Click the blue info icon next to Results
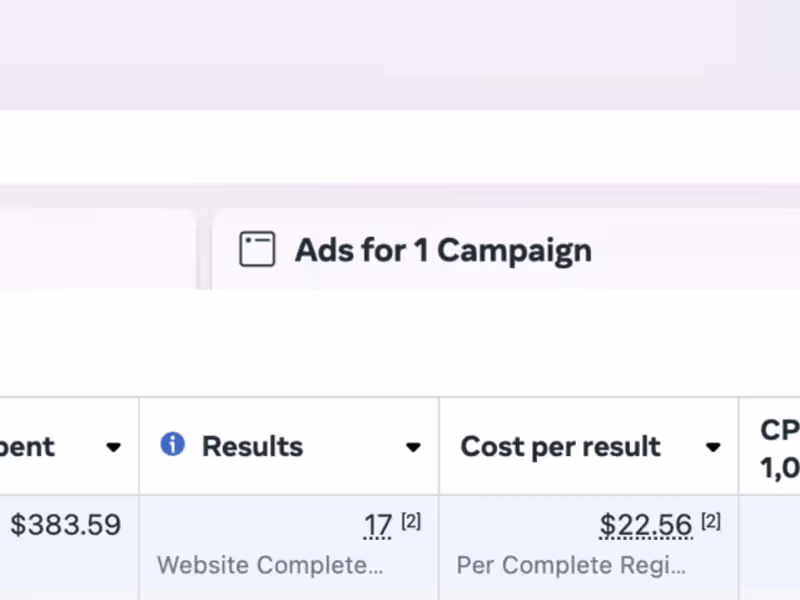 point(172,445)
